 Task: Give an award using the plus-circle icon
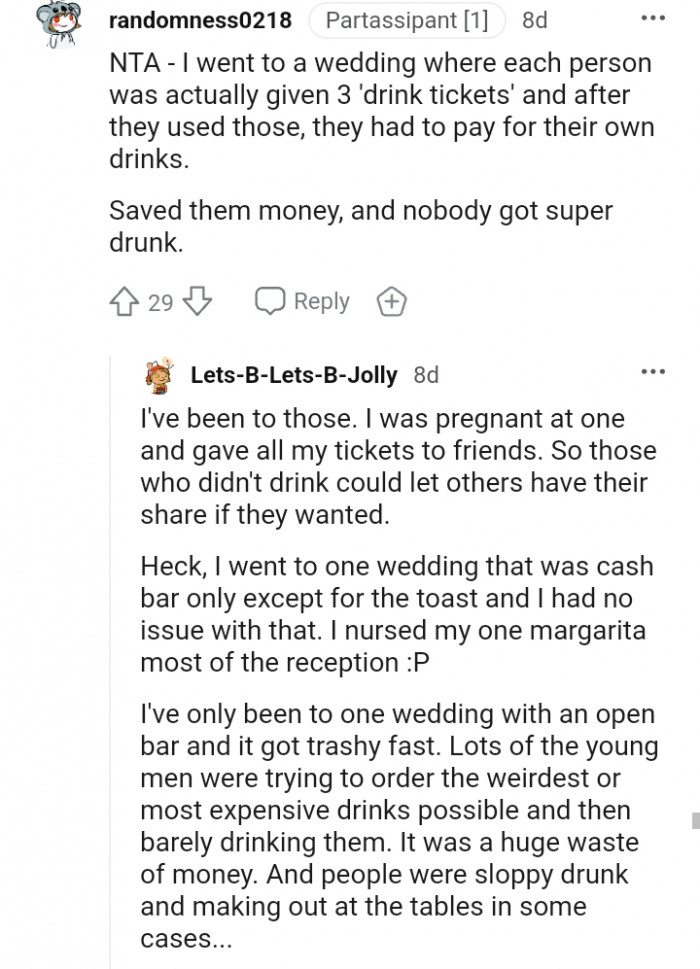point(391,301)
